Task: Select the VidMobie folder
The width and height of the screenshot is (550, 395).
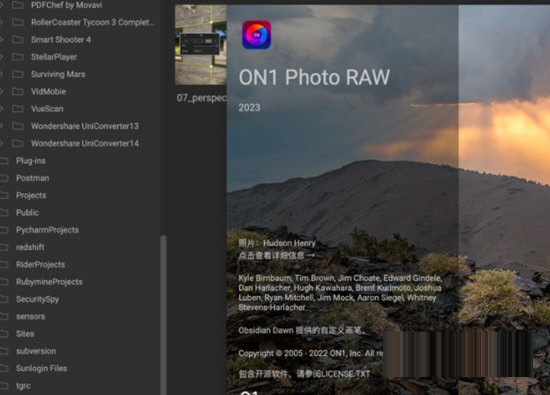Action: 48,92
